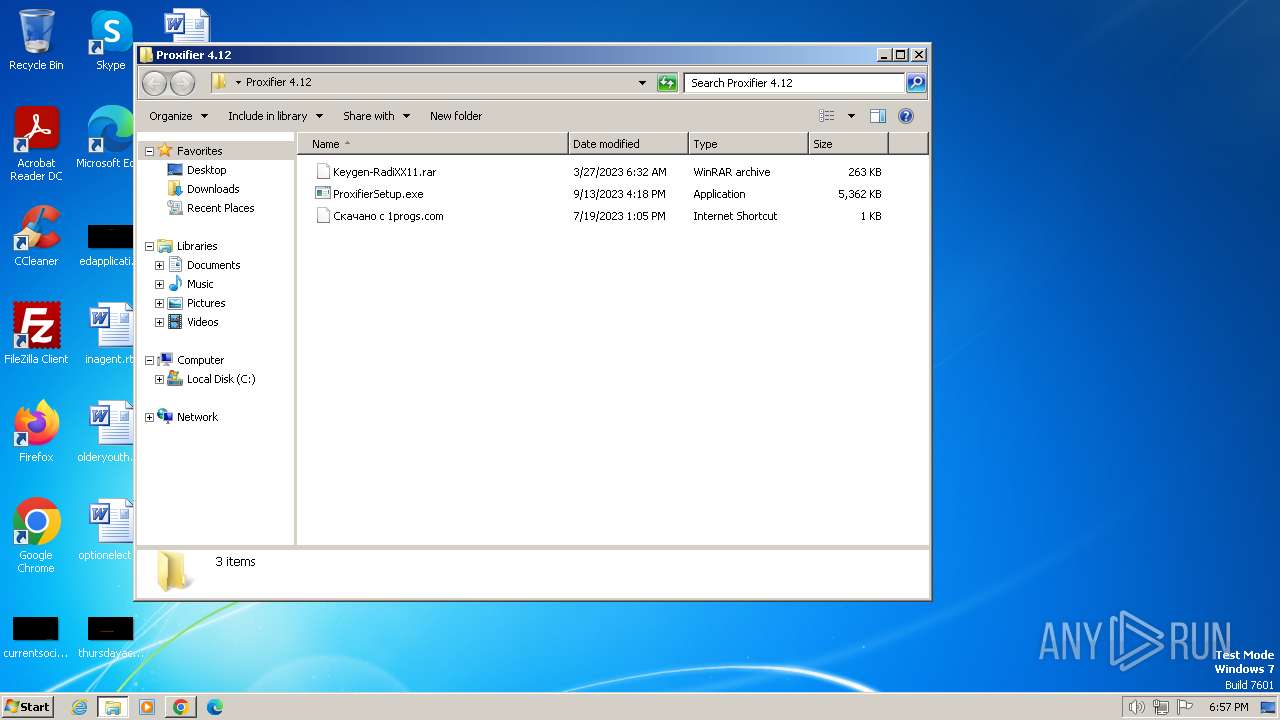This screenshot has height=720, width=1280.
Task: Click the New folder button
Action: click(x=456, y=116)
